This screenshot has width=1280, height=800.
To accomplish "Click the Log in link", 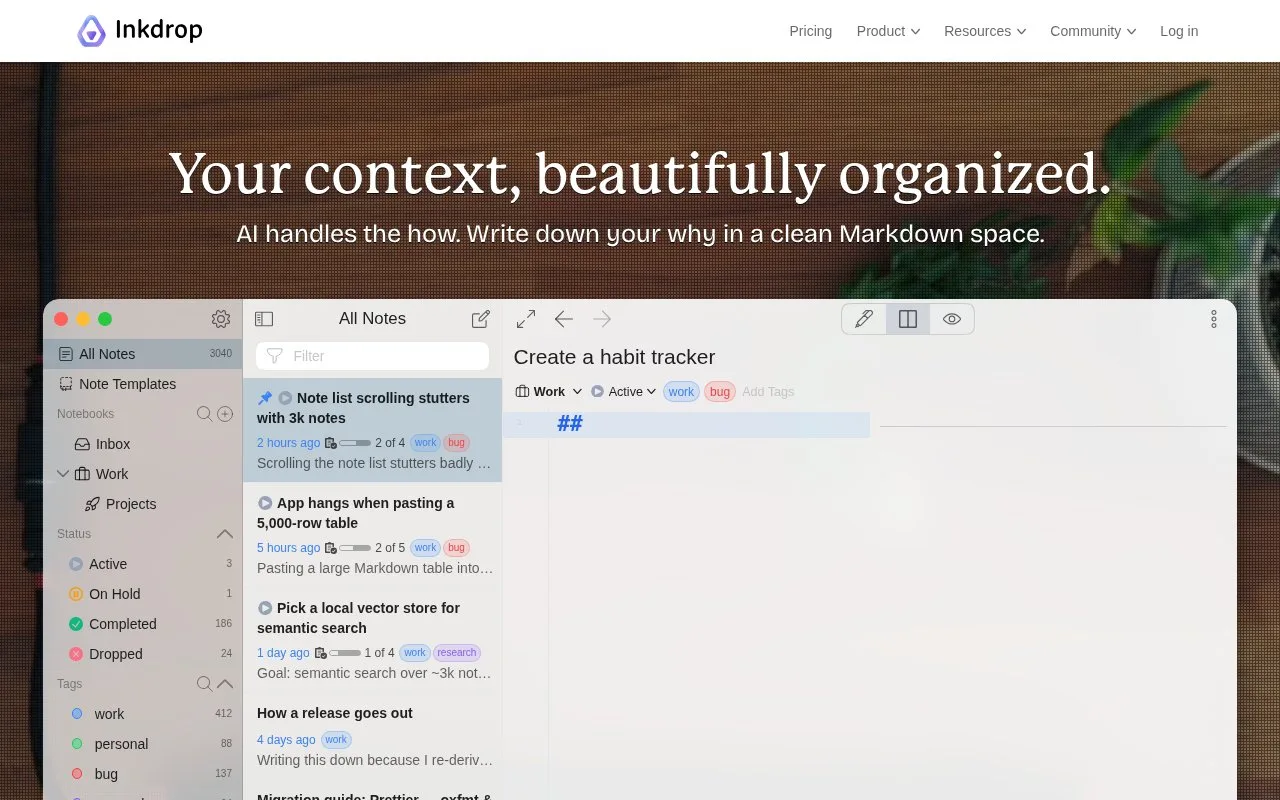I will tap(1179, 31).
